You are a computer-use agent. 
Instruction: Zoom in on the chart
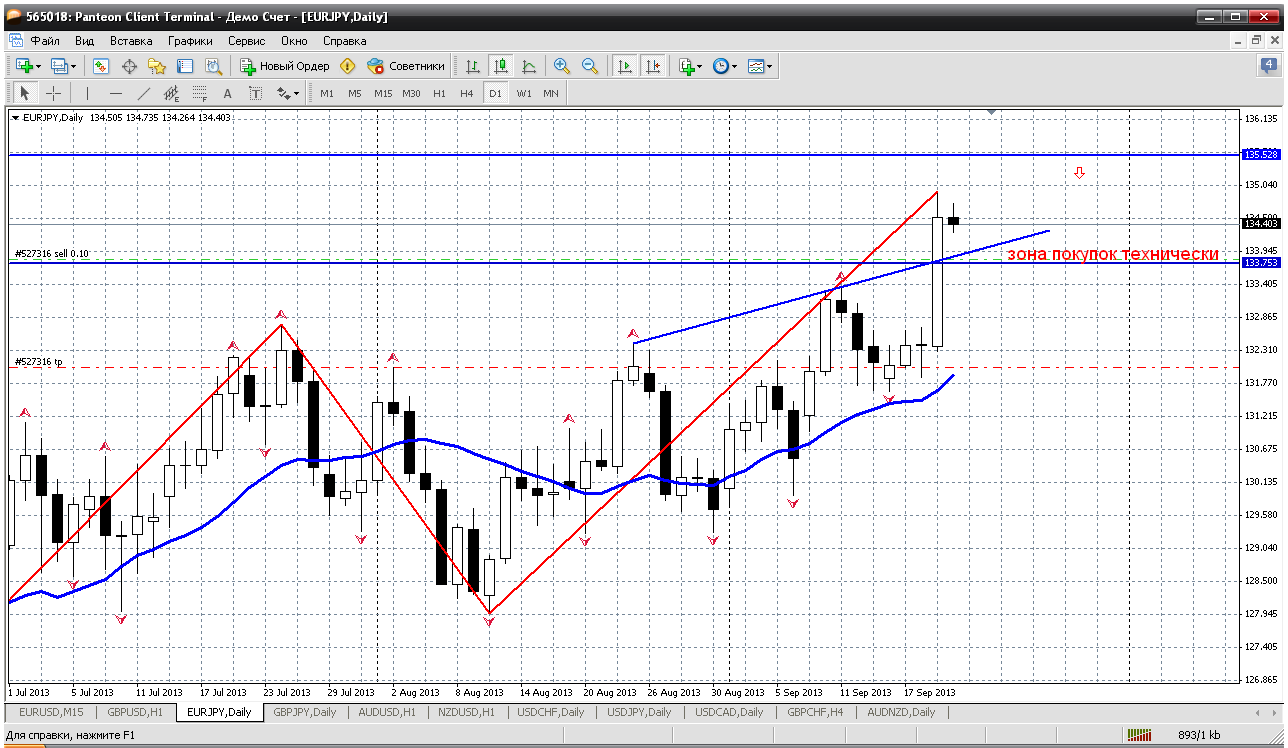coord(562,66)
